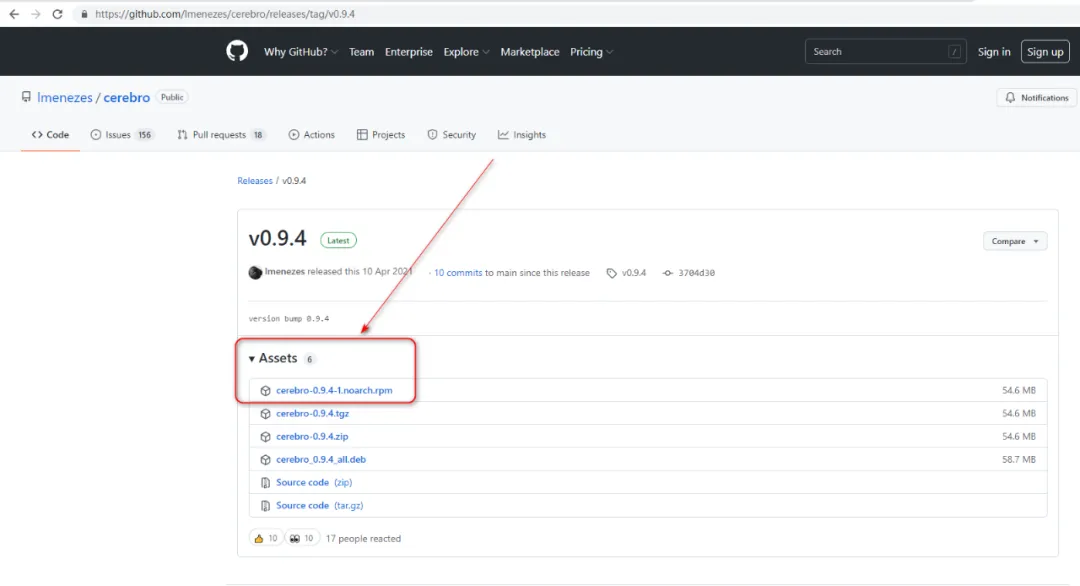
Task: Open Marketplace from the top navigation
Action: coord(530,52)
